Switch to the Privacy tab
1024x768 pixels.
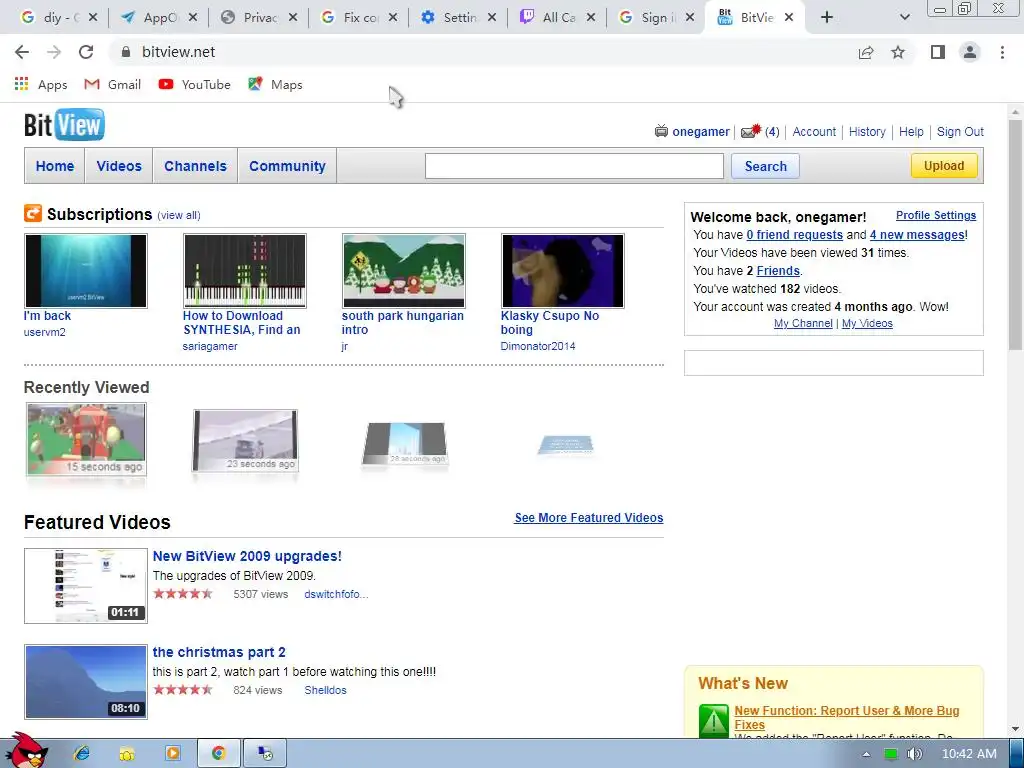point(259,18)
